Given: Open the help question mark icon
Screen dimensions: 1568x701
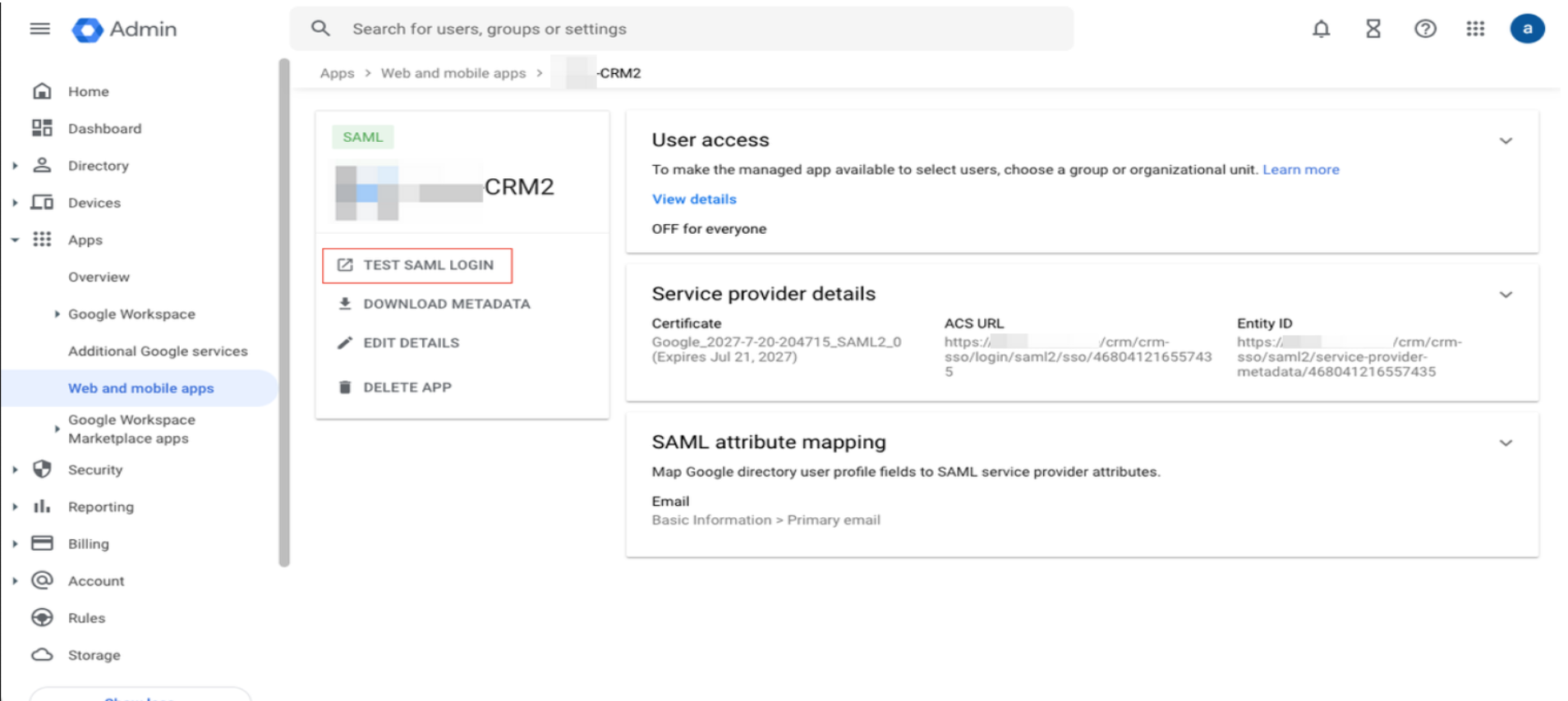Looking at the screenshot, I should (x=1425, y=29).
